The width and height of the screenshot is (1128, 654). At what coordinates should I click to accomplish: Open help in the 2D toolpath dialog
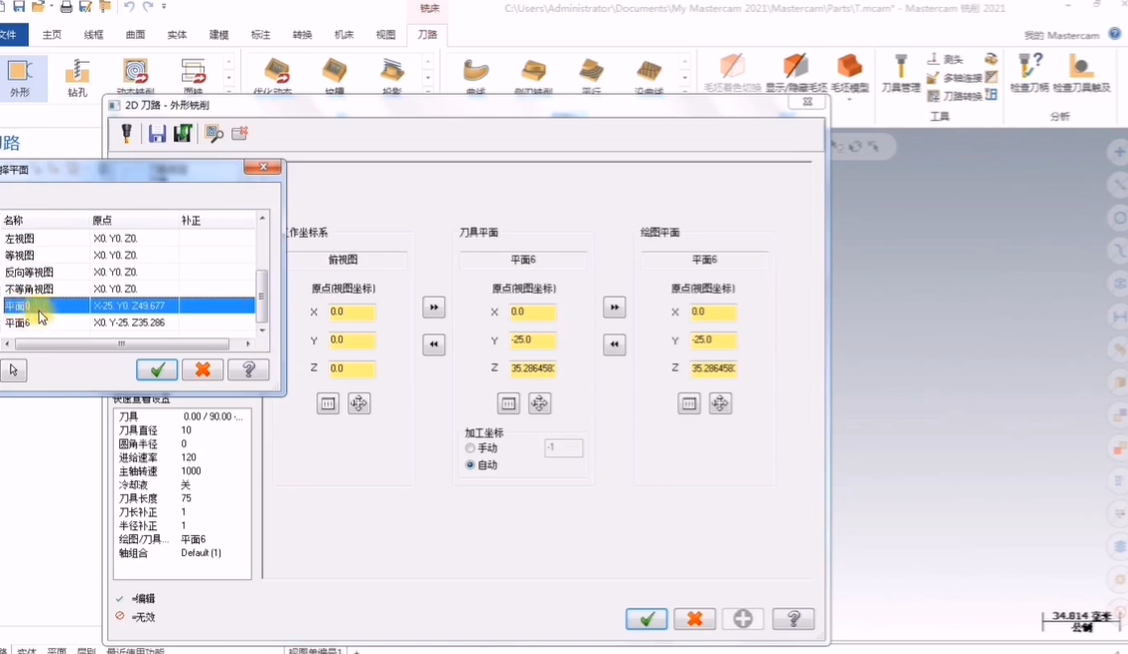[793, 619]
